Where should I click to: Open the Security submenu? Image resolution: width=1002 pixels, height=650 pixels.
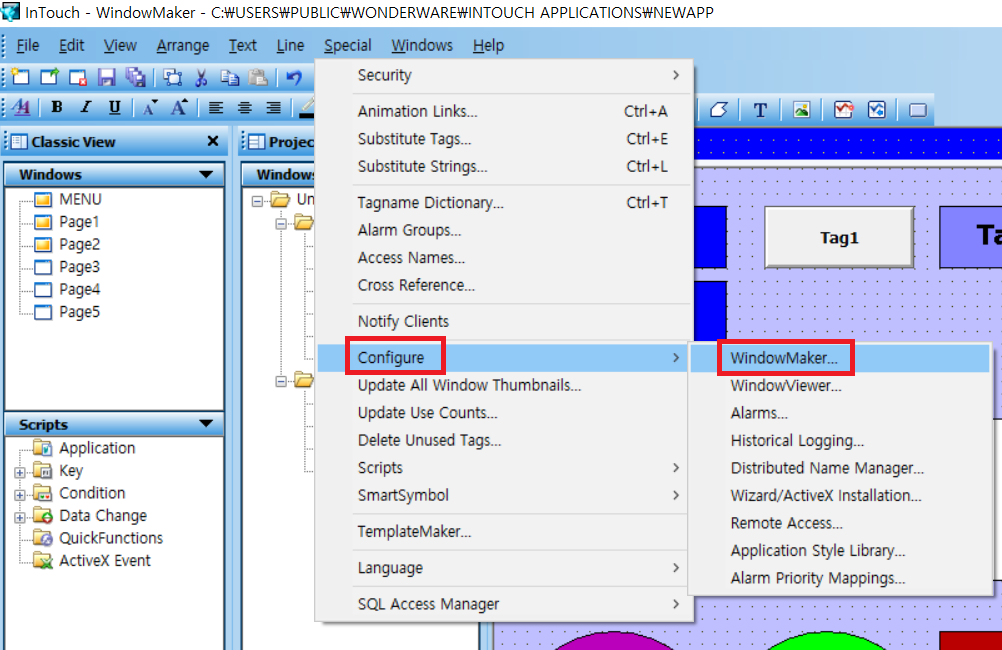(x=505, y=75)
